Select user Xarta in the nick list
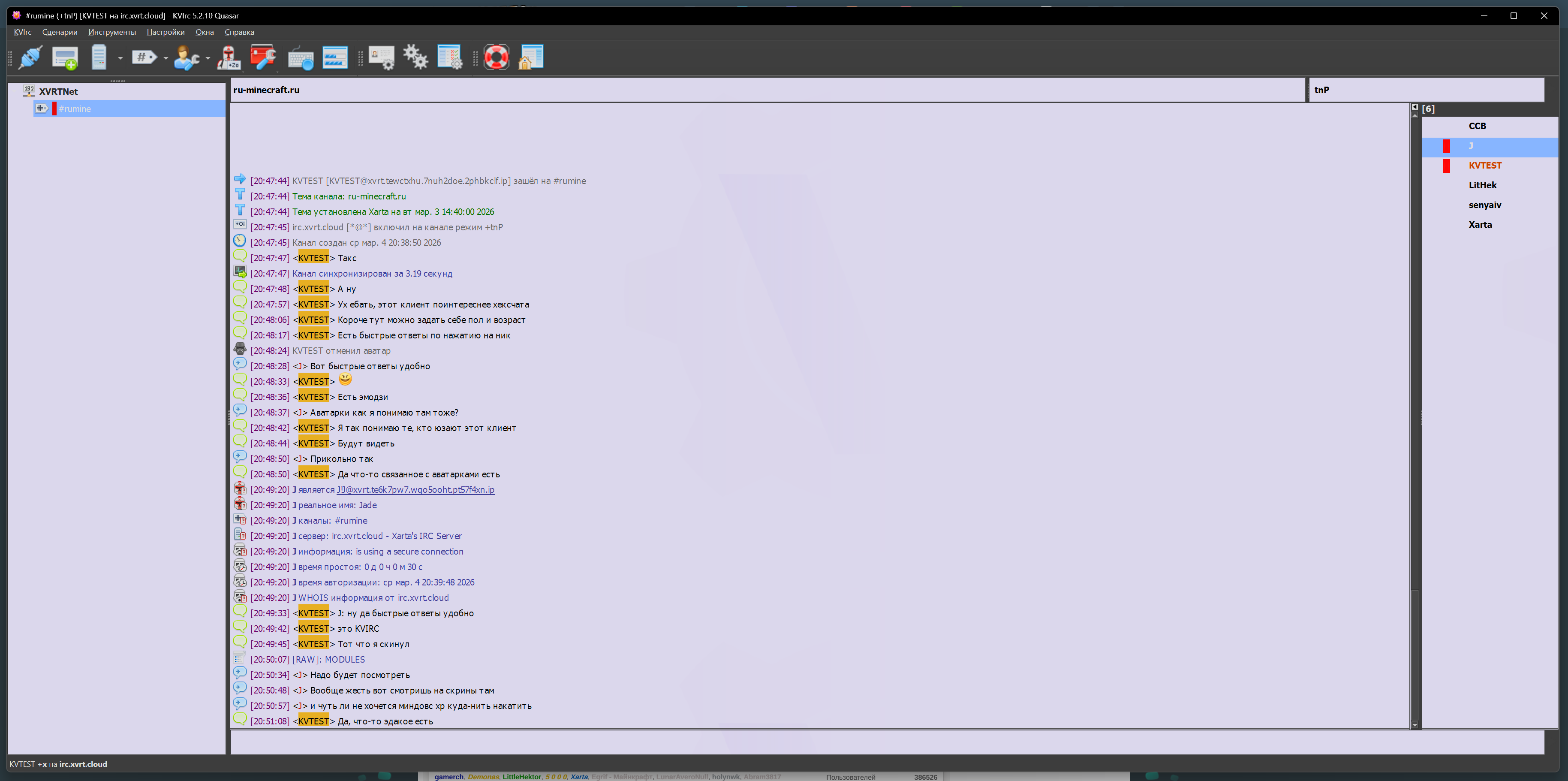The width and height of the screenshot is (1568, 781). pos(1480,225)
